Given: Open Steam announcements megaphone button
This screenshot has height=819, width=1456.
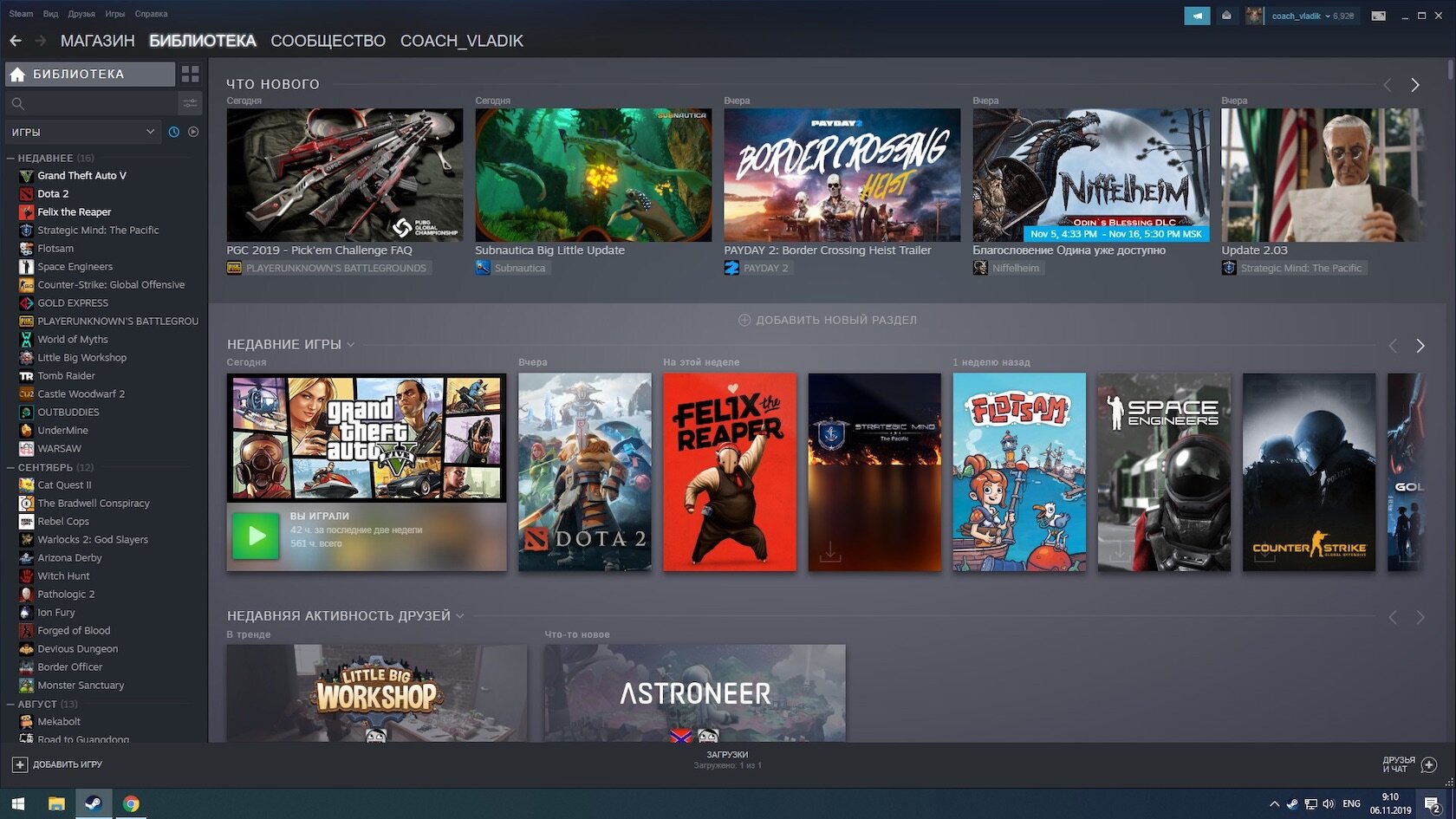Looking at the screenshot, I should pos(1197,16).
